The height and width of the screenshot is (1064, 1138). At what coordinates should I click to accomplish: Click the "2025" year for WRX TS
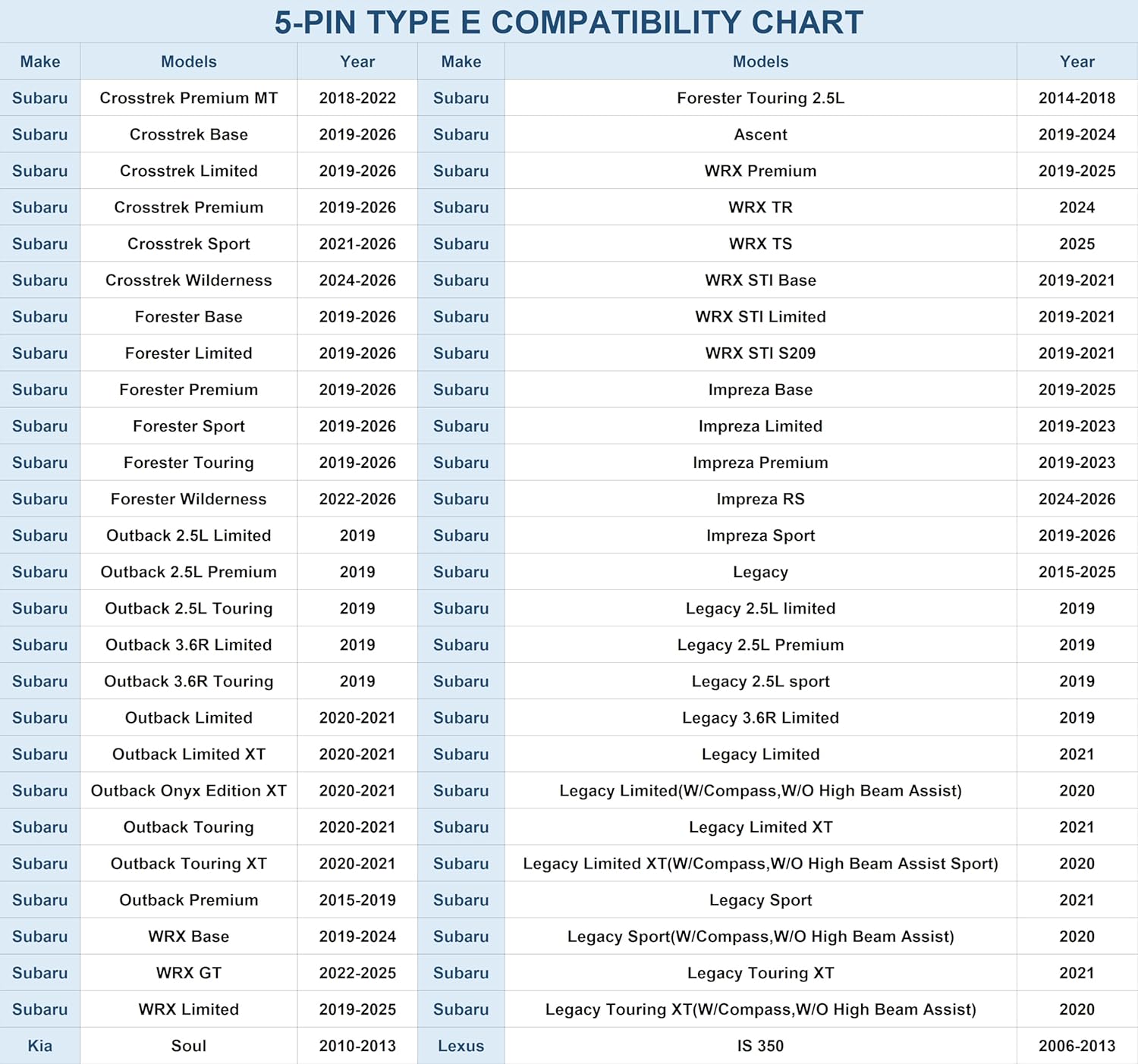(x=1077, y=243)
